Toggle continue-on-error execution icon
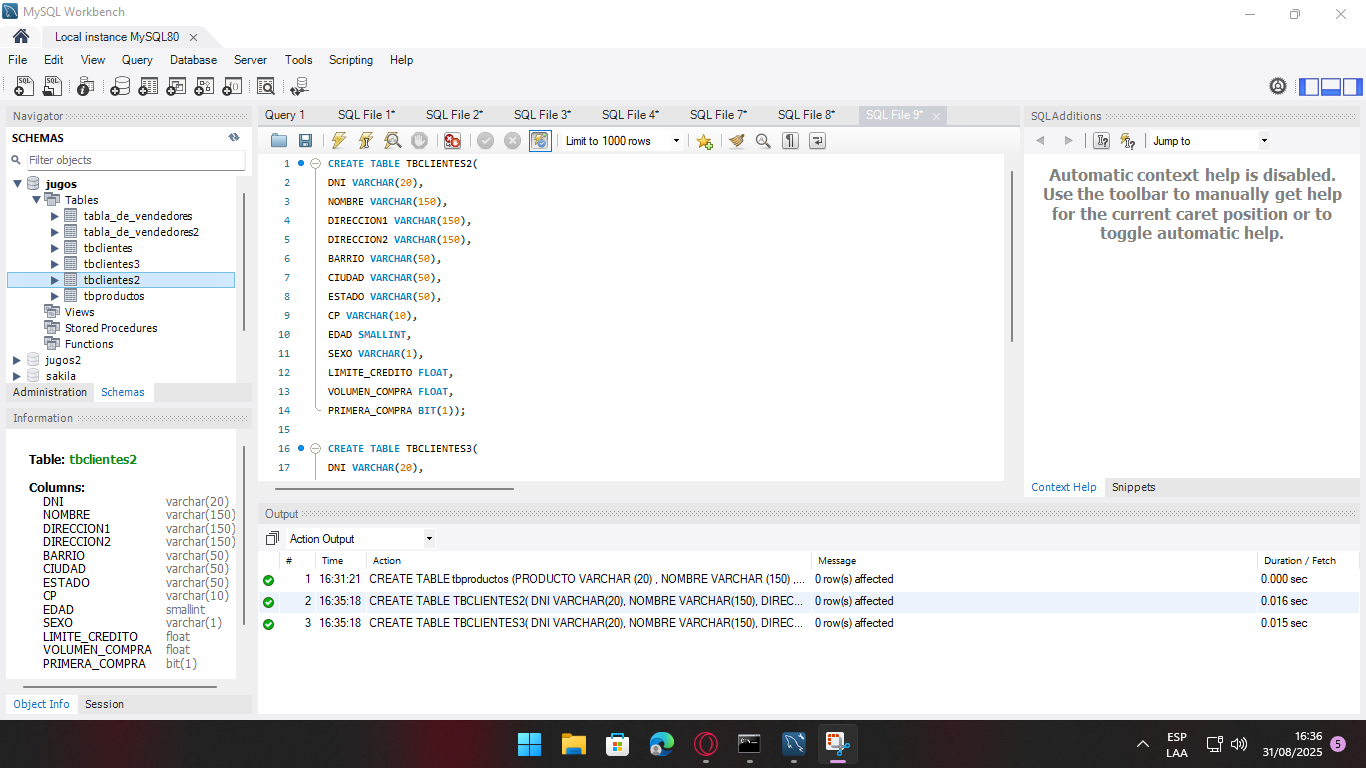Viewport: 1366px width, 768px height. point(453,141)
